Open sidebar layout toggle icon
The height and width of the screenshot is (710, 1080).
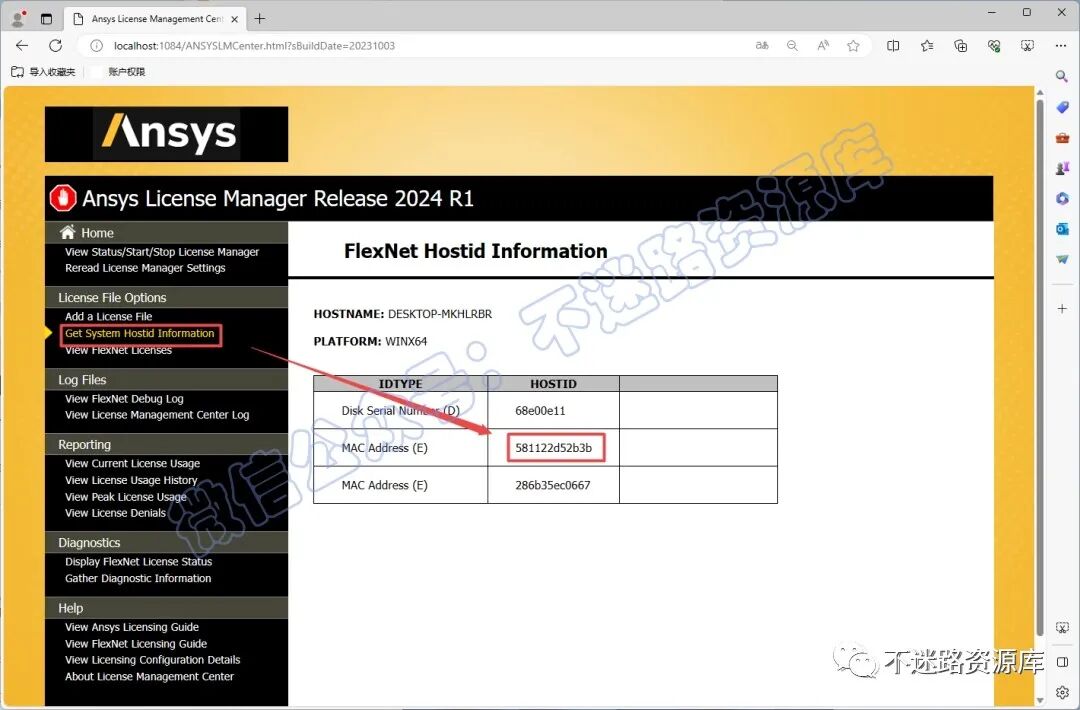point(1062,662)
